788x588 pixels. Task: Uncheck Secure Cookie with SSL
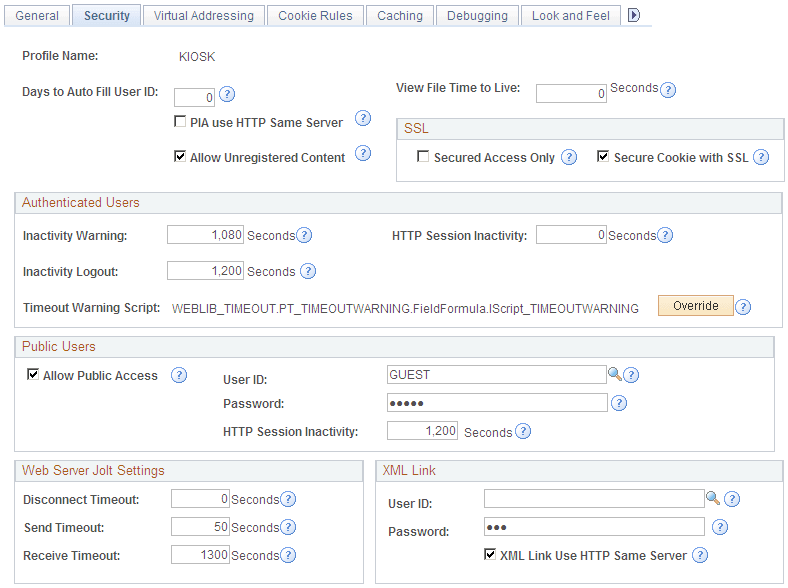(x=603, y=156)
